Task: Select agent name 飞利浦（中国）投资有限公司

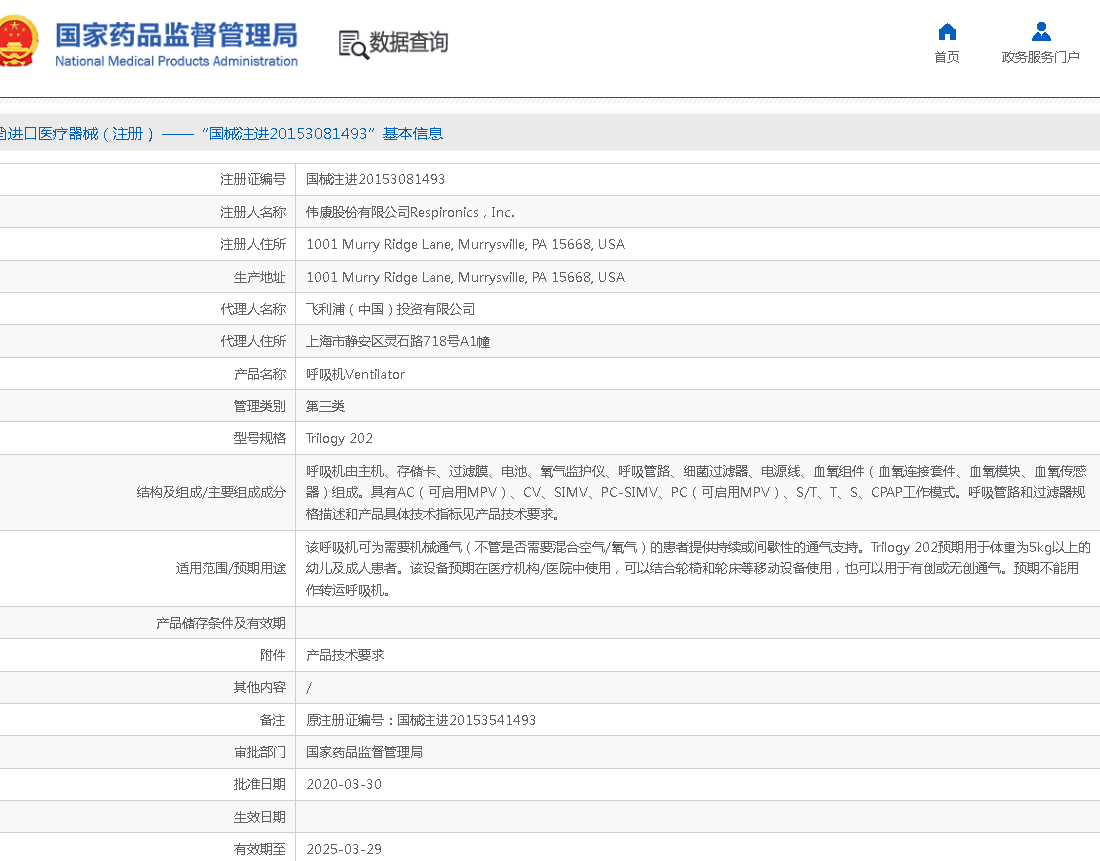Action: tap(390, 309)
